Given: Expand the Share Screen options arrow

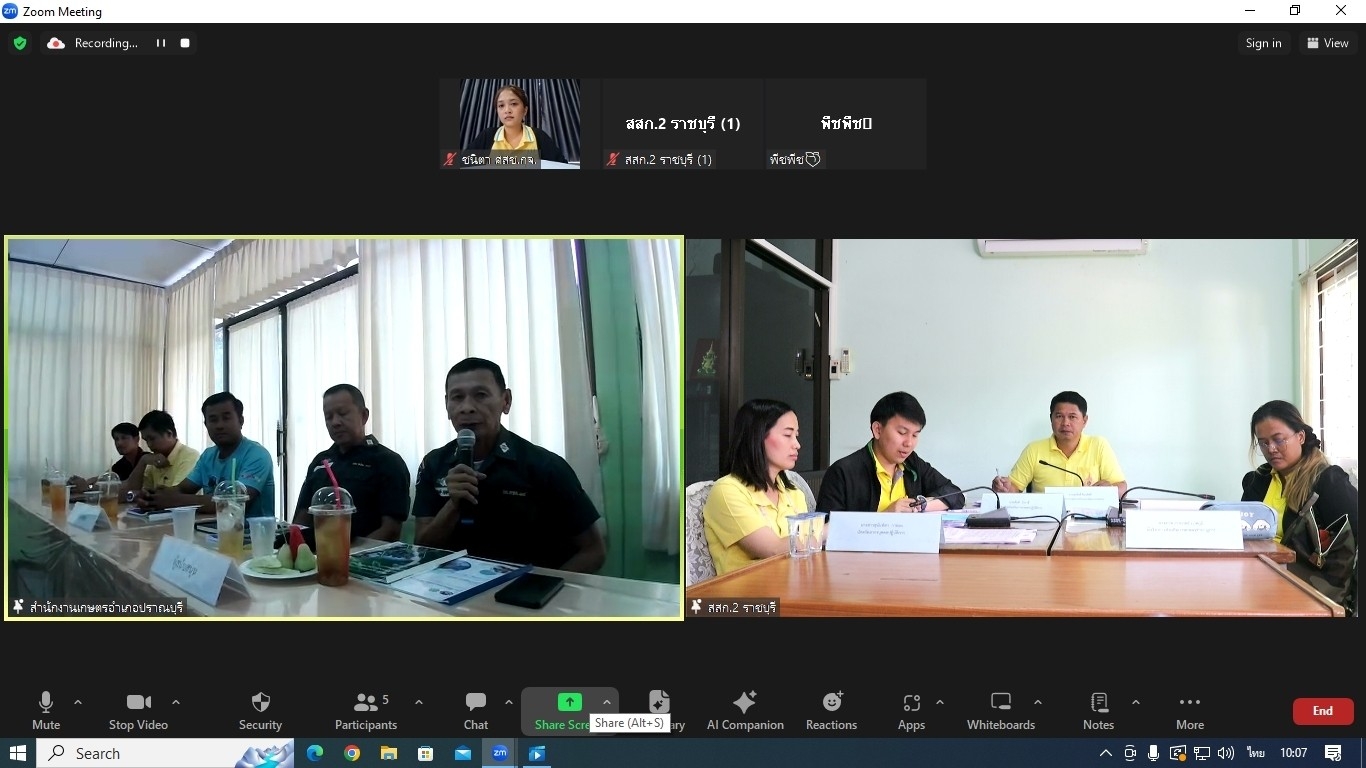Looking at the screenshot, I should [x=606, y=702].
